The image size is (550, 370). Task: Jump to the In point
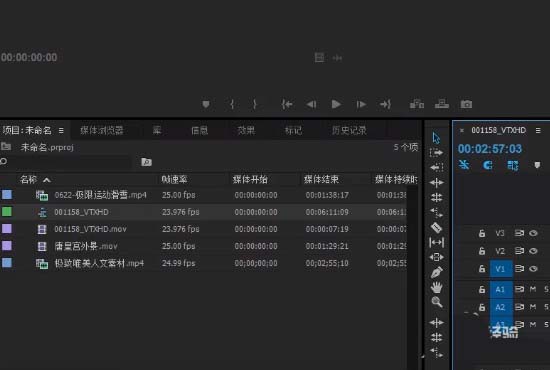(287, 104)
